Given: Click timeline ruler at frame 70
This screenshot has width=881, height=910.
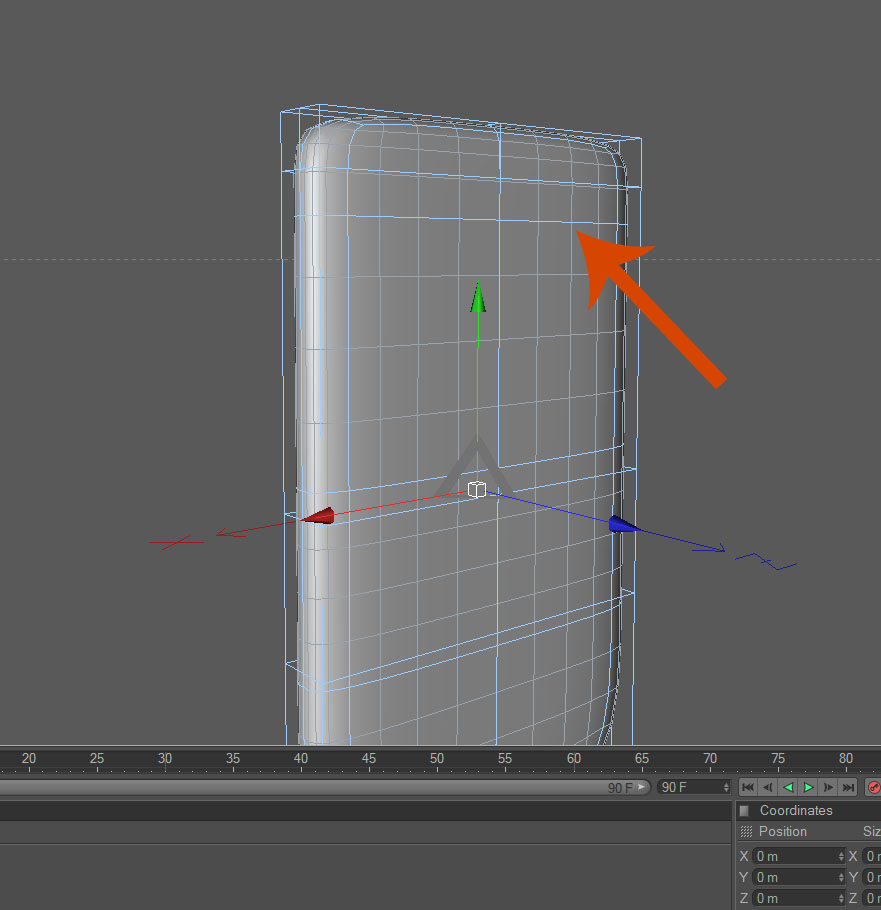Looking at the screenshot, I should tap(710, 759).
